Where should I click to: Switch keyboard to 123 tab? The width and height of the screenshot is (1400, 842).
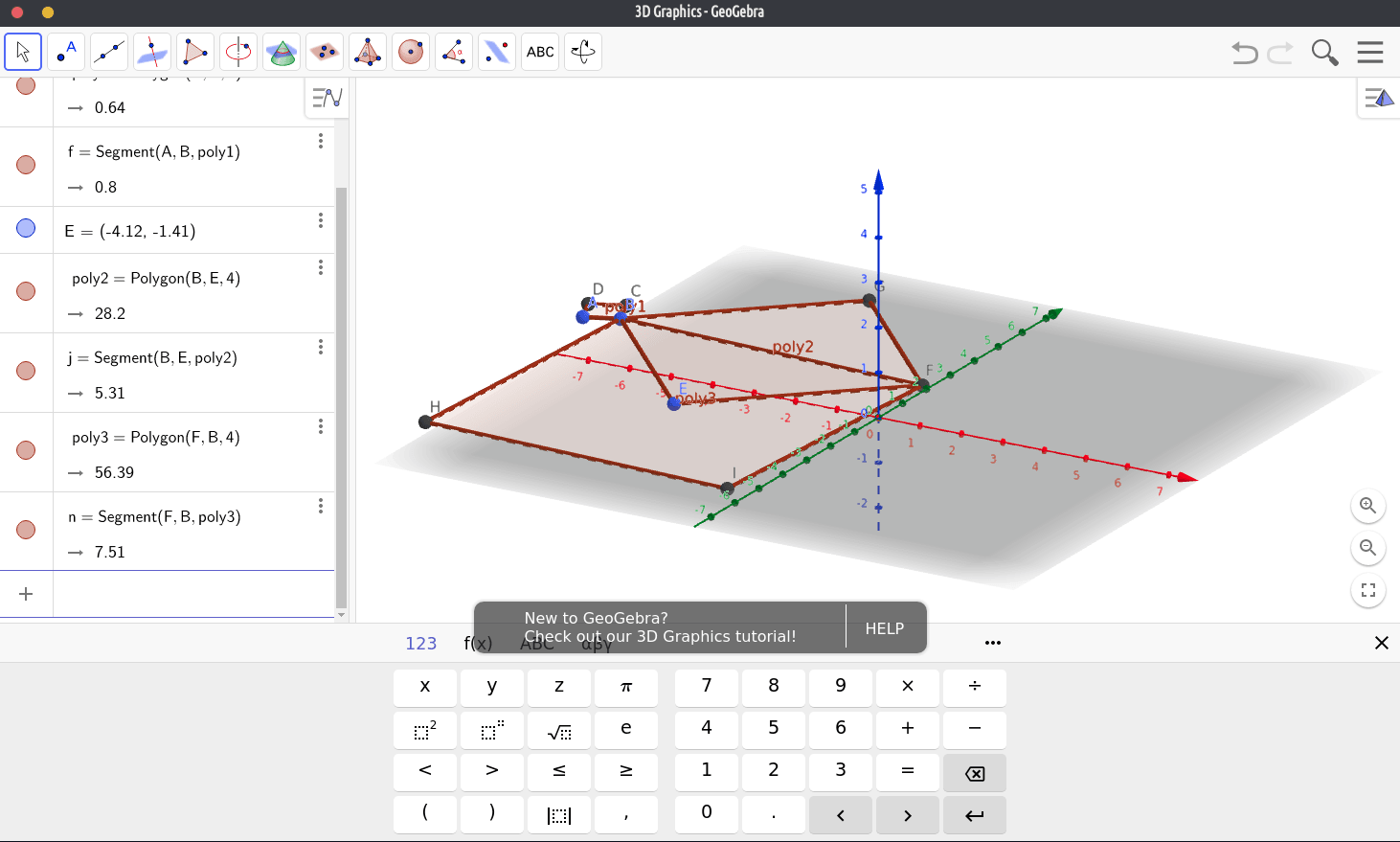click(x=421, y=644)
